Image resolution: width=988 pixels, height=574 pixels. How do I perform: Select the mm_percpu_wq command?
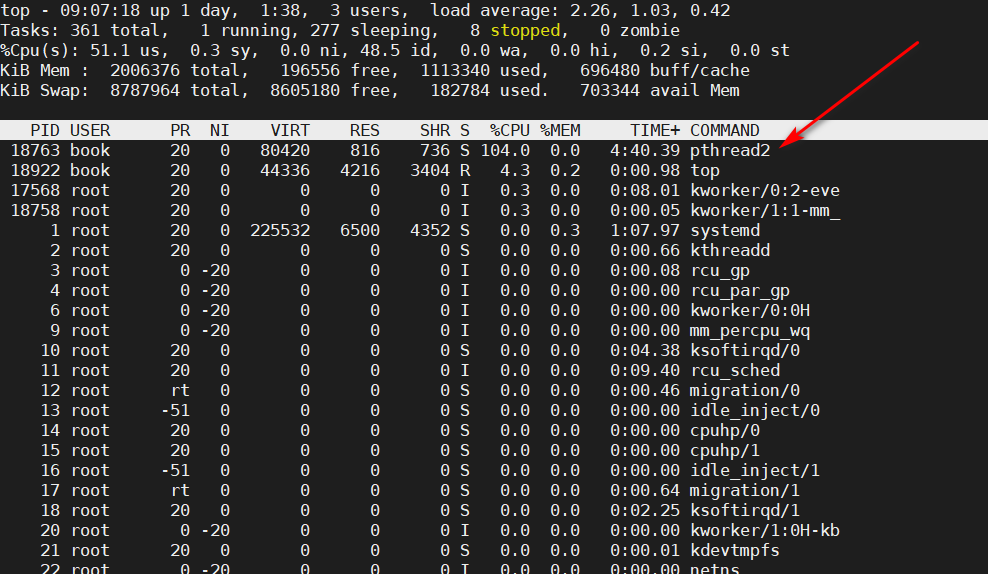coord(750,331)
